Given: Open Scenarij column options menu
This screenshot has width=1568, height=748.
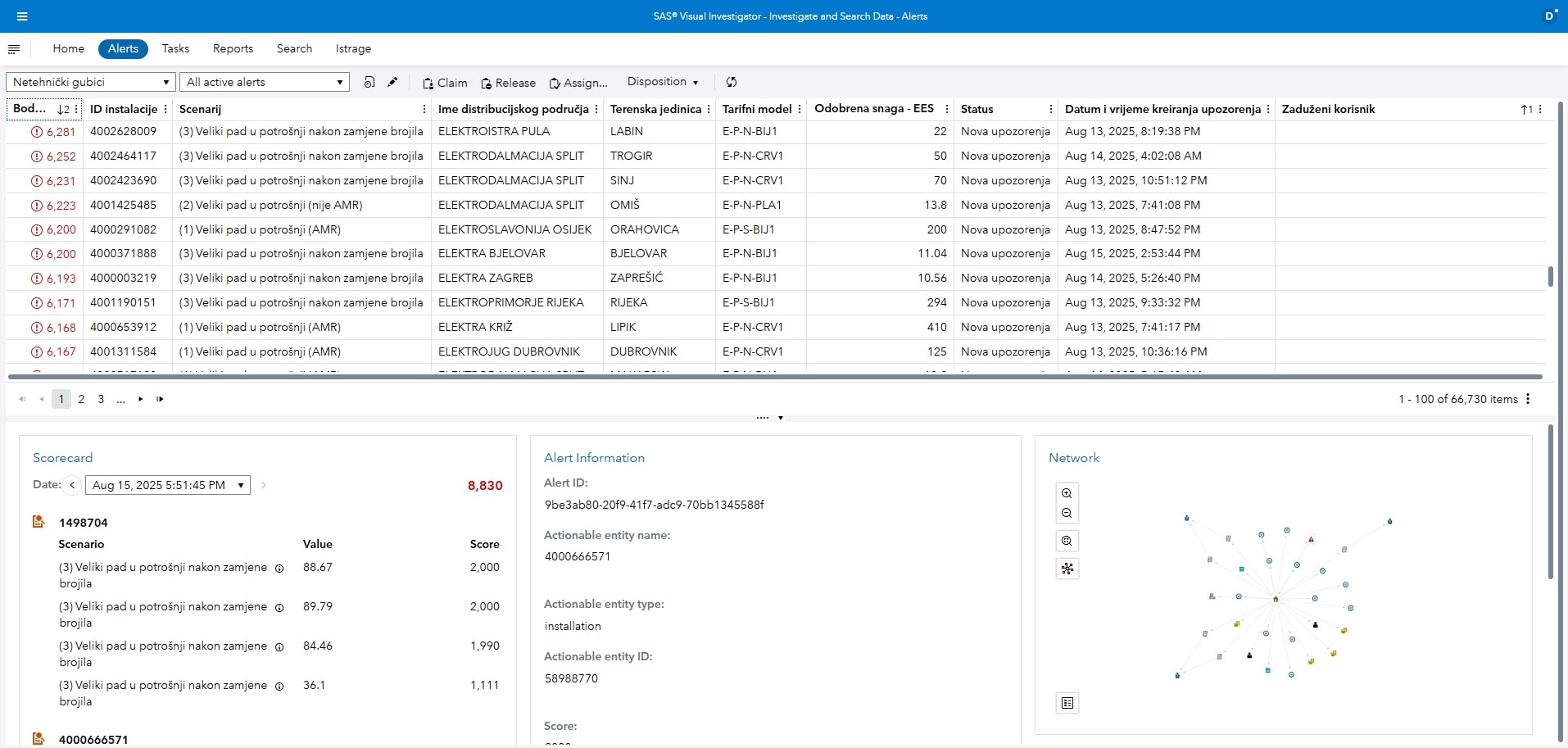Looking at the screenshot, I should [x=424, y=109].
